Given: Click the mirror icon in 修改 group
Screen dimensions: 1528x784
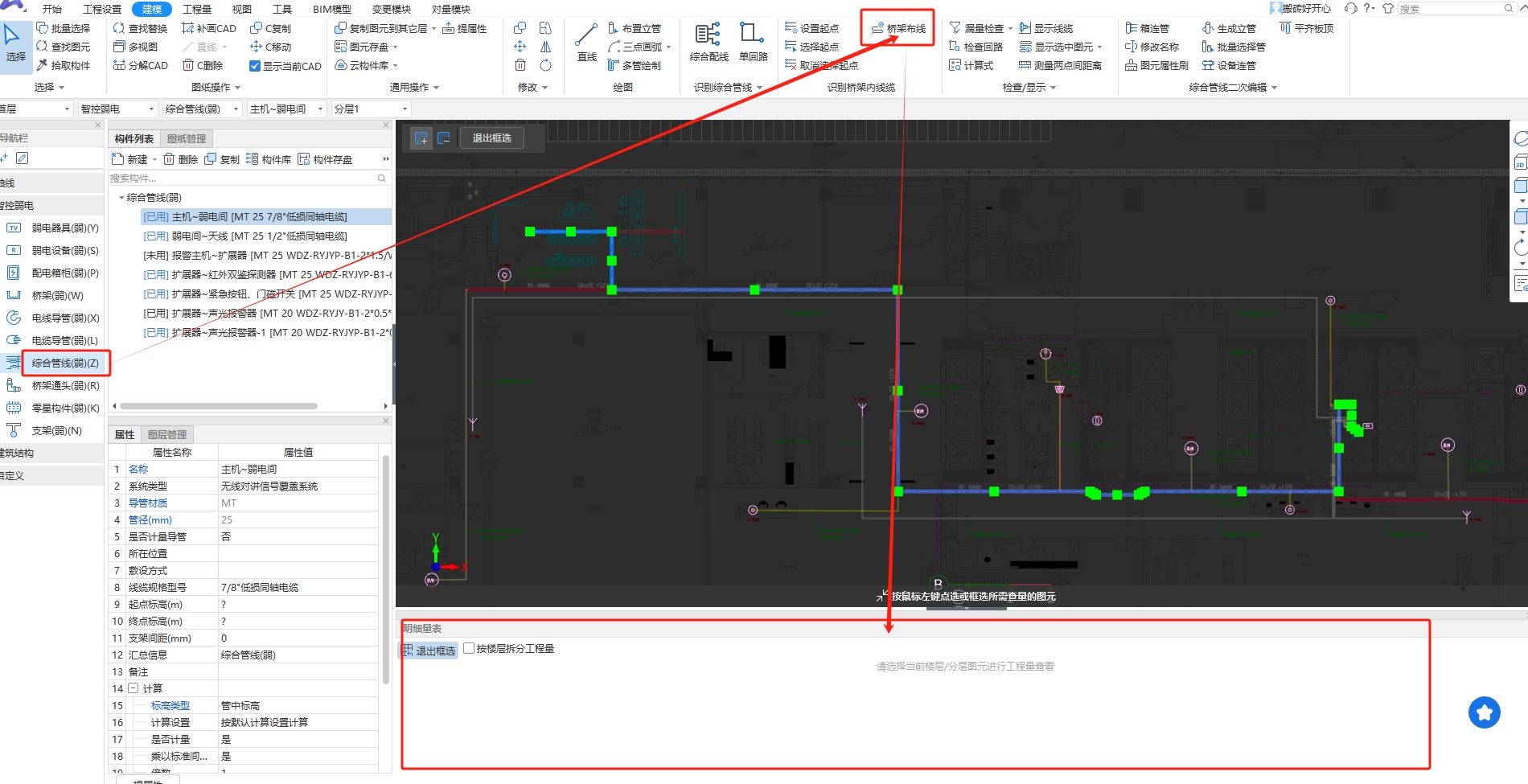Looking at the screenshot, I should (x=545, y=47).
